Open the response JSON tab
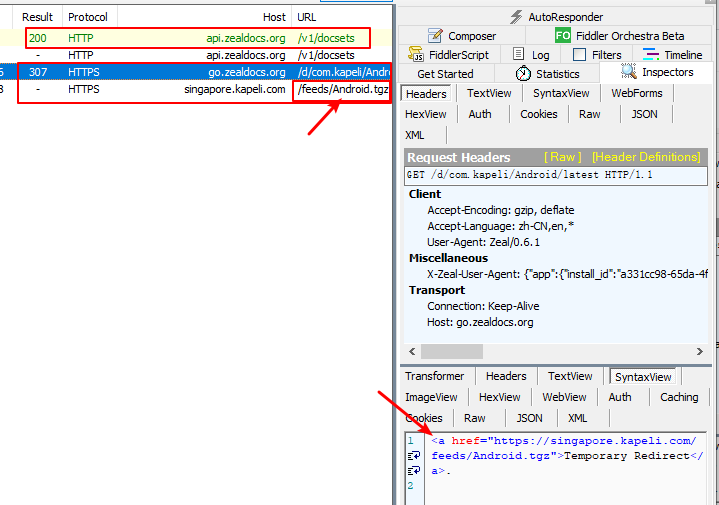Image resolution: width=719 pixels, height=505 pixels. pyautogui.click(x=530, y=418)
